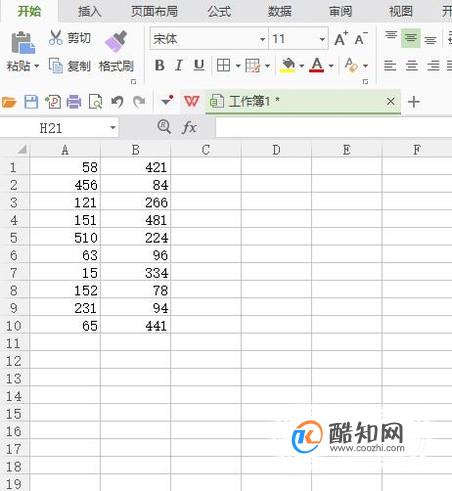Increase font size with A+ icon

pyautogui.click(x=341, y=39)
